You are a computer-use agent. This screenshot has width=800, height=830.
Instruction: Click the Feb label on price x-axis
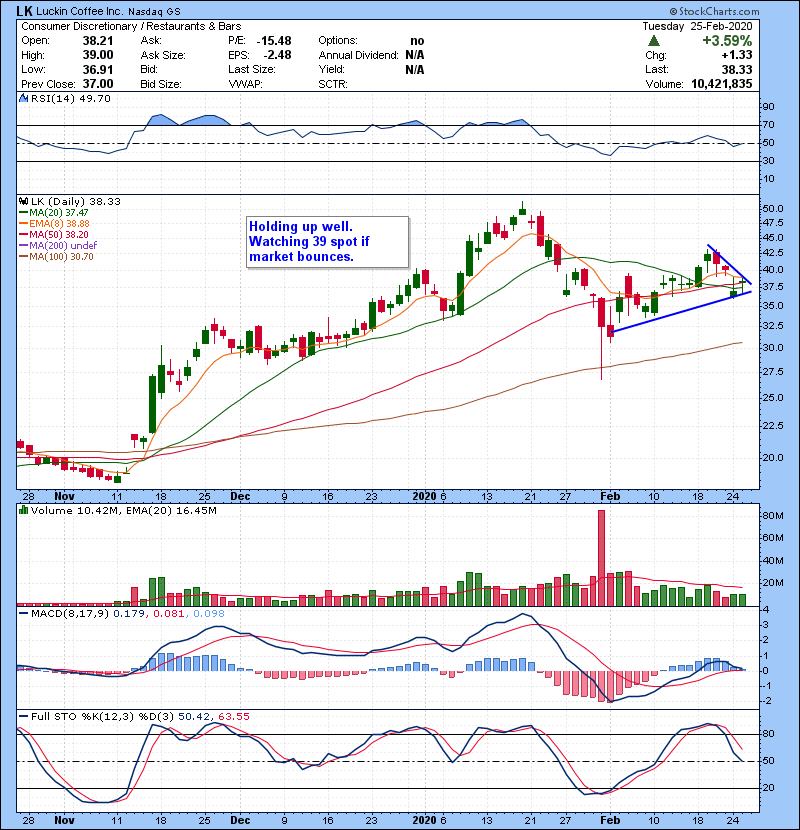(609, 497)
